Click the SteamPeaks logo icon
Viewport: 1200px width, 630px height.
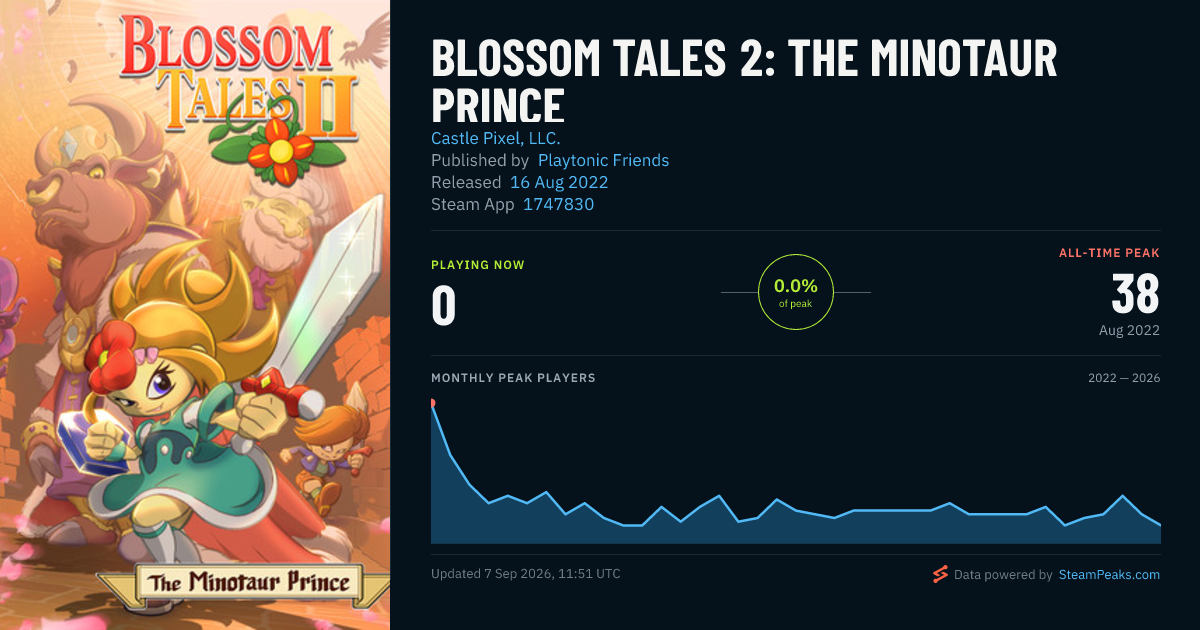[939, 574]
